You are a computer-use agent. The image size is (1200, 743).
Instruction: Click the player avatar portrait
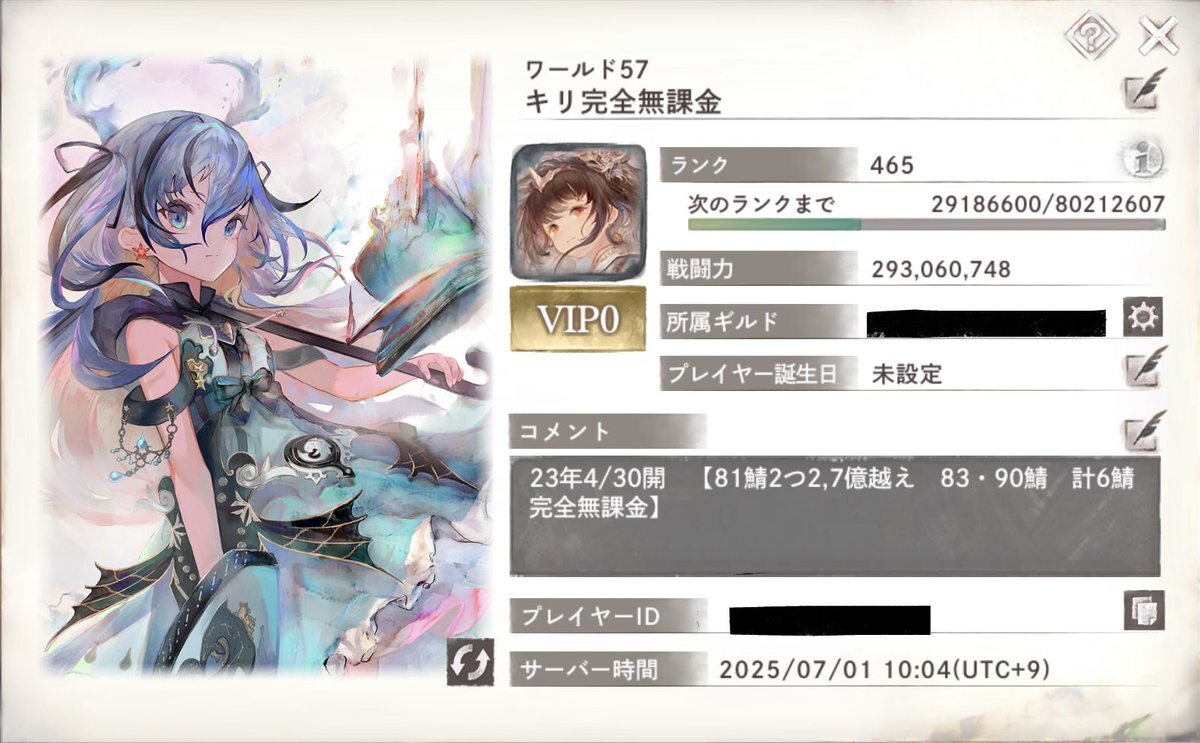(577, 212)
